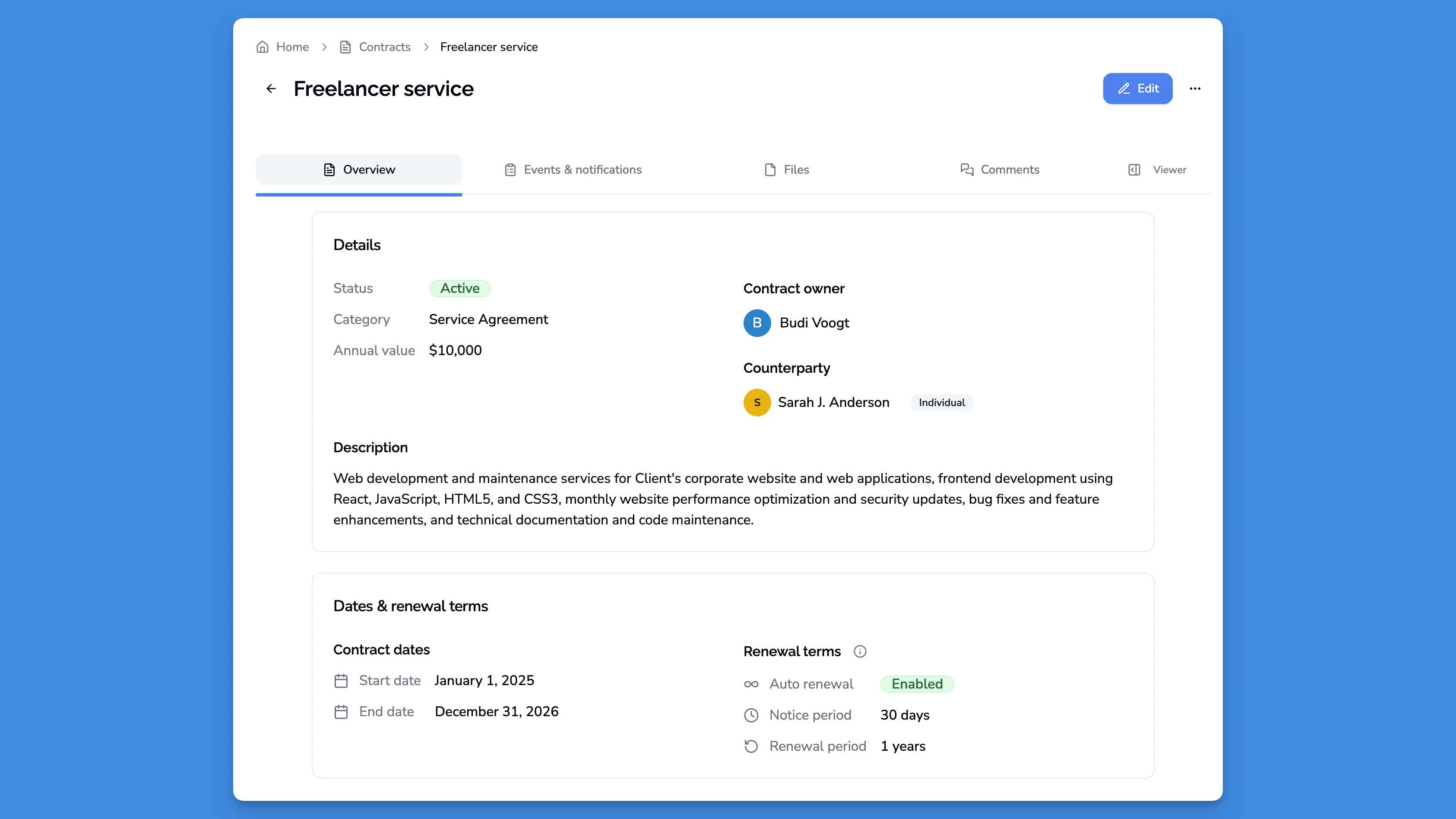The image size is (1456, 819).
Task: Click the chevron after Home in breadcrumb
Action: (324, 47)
